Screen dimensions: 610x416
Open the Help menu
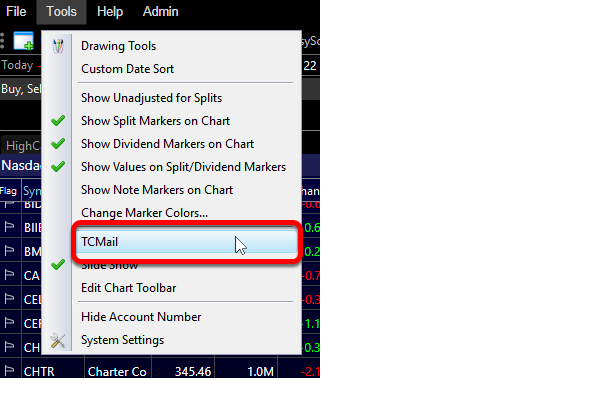tap(110, 11)
